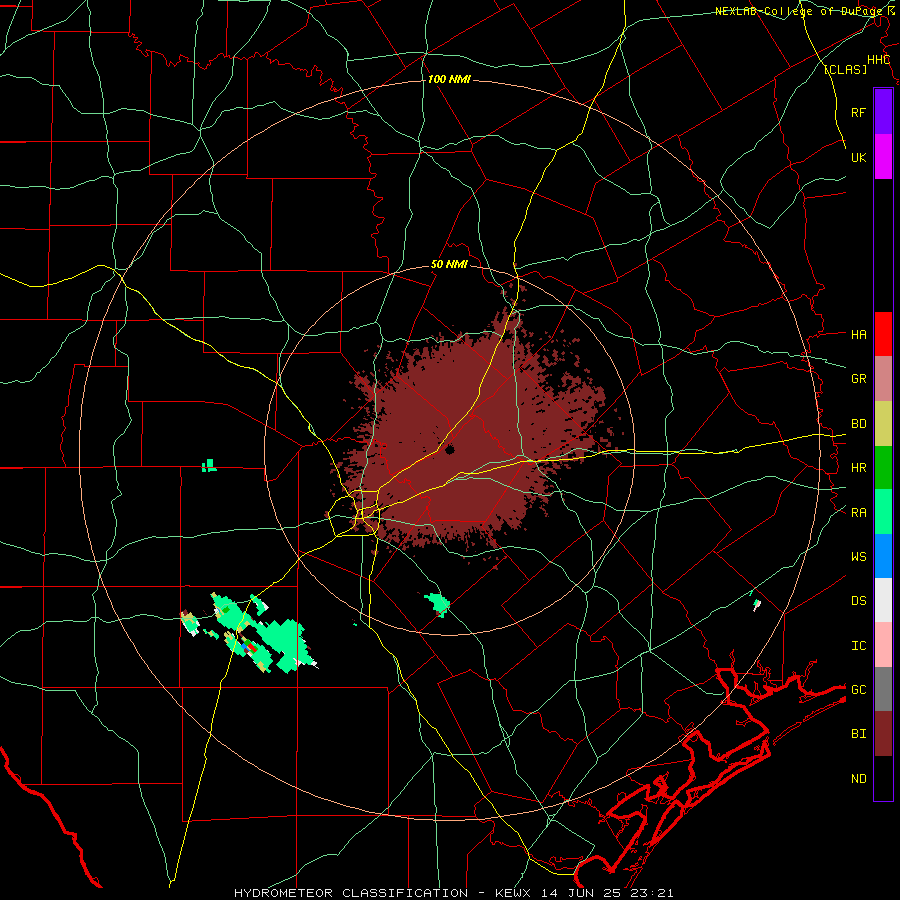Click the RA light green legend swatch
This screenshot has height=900, width=900.
pyautogui.click(x=883, y=512)
